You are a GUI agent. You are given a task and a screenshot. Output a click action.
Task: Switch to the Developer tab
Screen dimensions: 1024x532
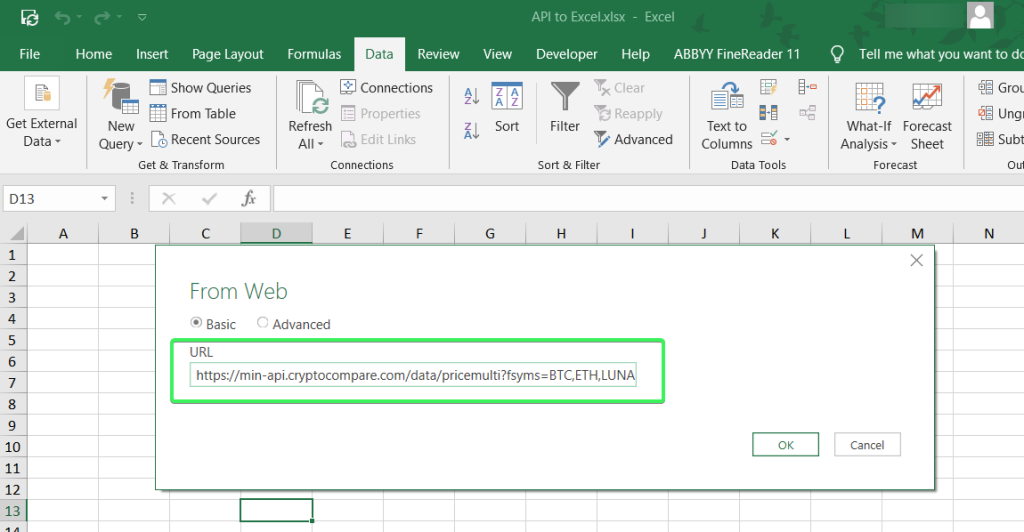tap(567, 54)
